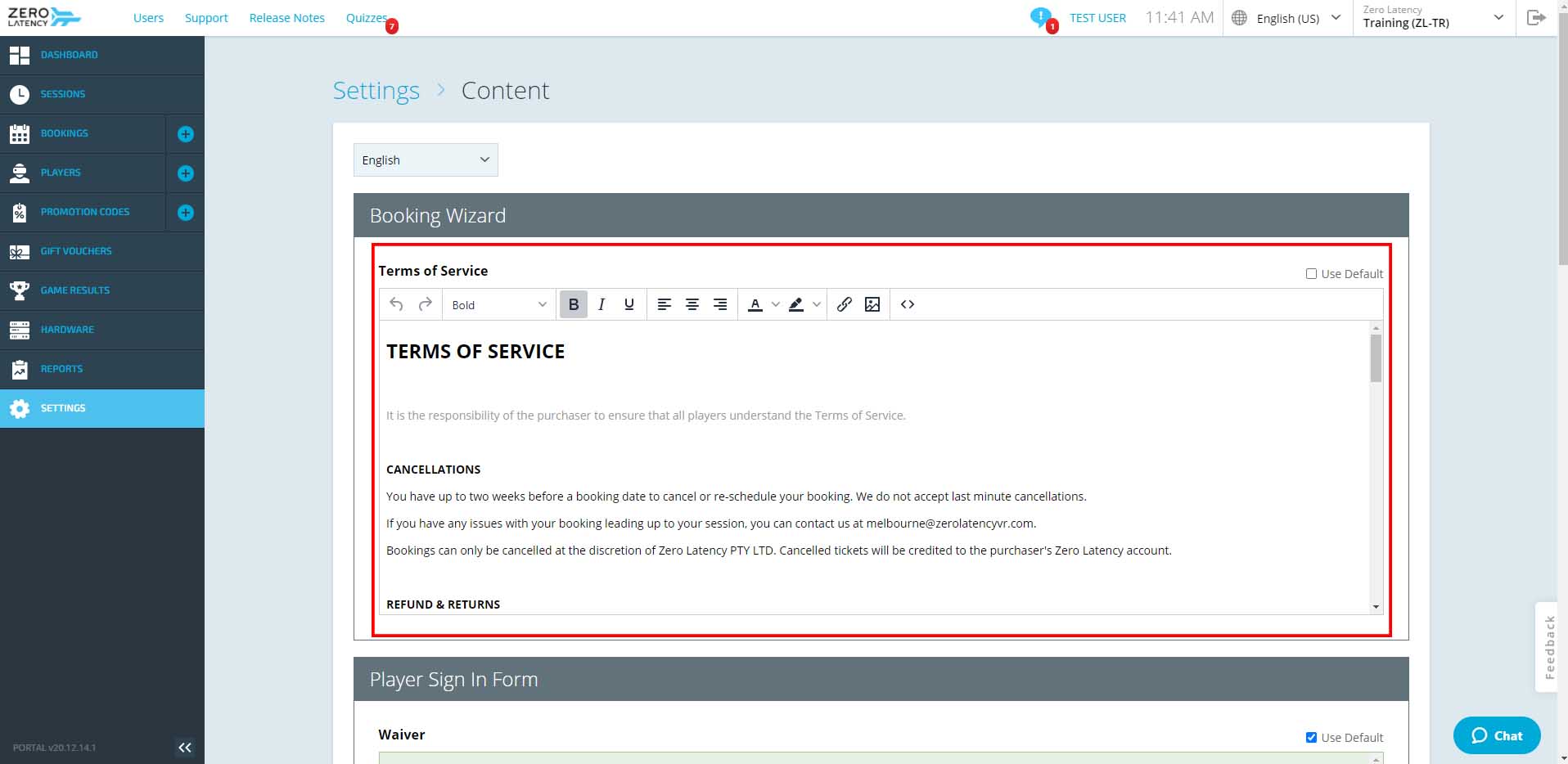Click the Hardware server icon
Viewport: 1568px width, 764px height.
(20, 330)
